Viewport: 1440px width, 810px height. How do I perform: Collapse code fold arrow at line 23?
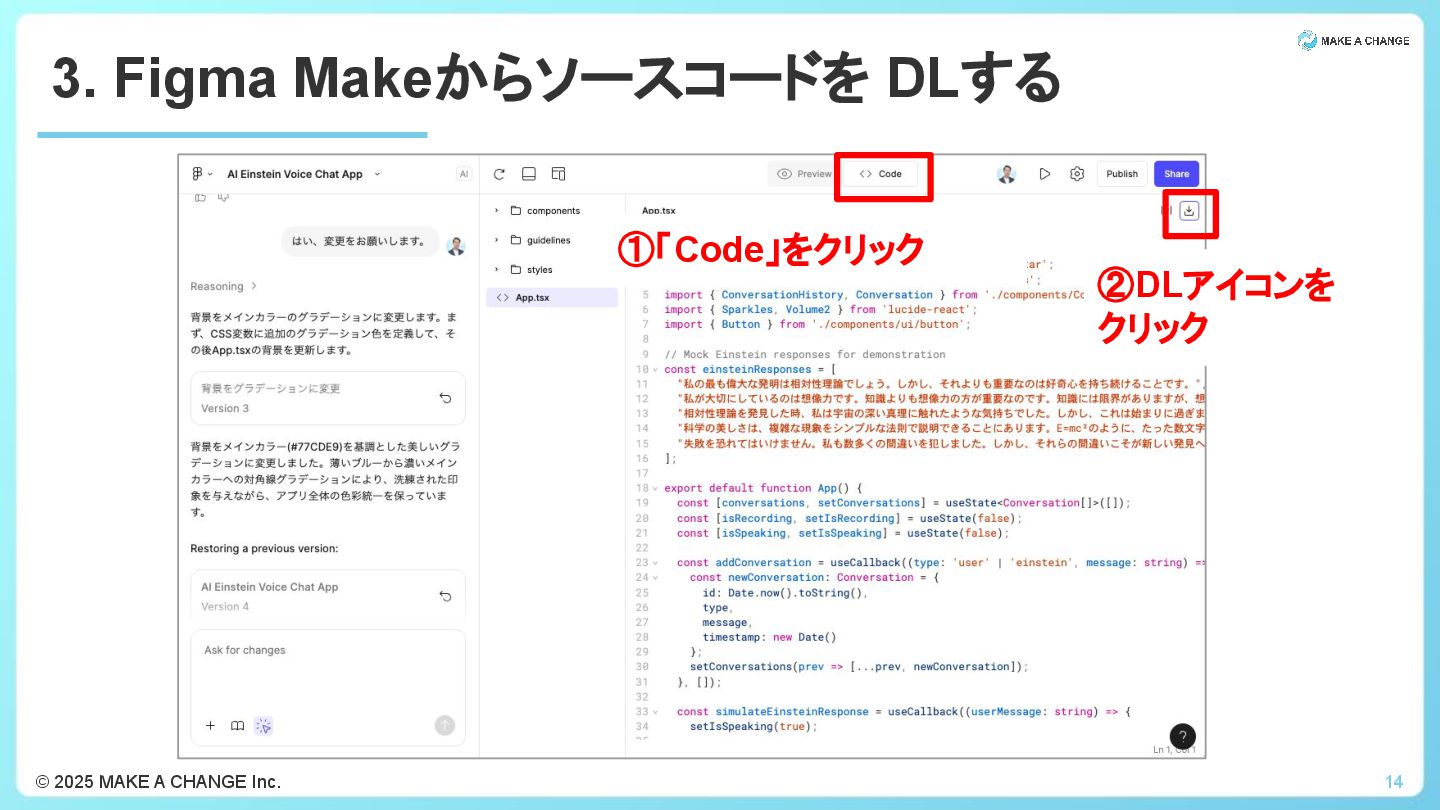(656, 563)
